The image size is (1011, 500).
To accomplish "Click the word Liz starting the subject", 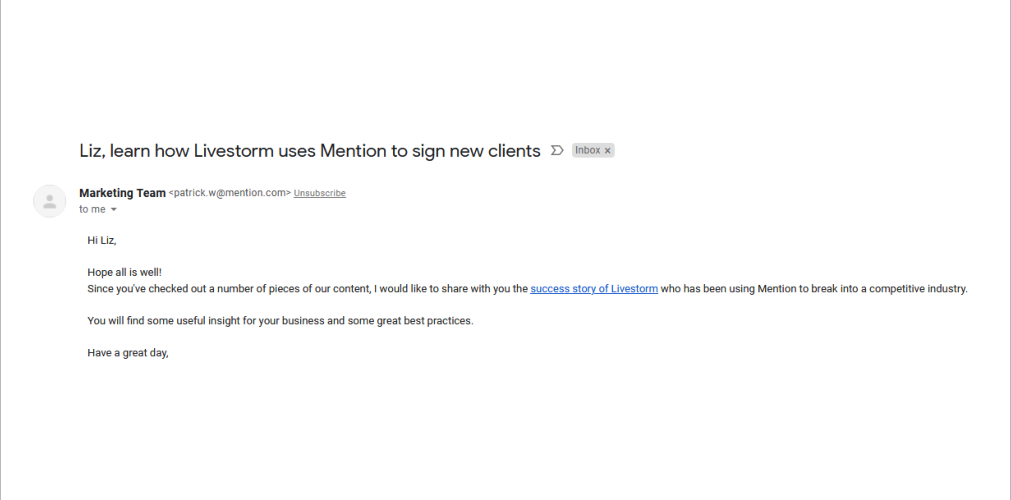I will [90, 150].
